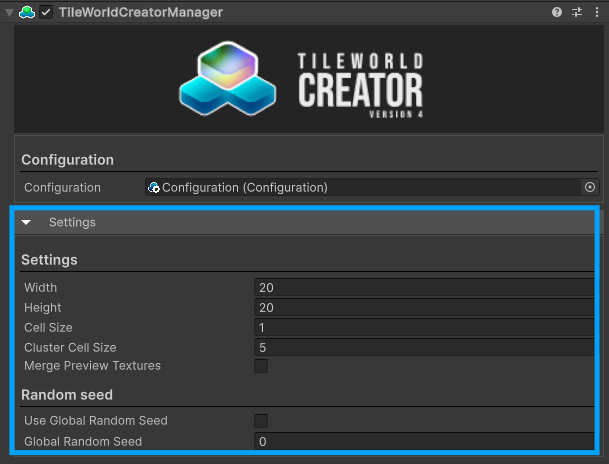The height and width of the screenshot is (464, 609).
Task: Click the Cell Size label
Action: coord(48,328)
